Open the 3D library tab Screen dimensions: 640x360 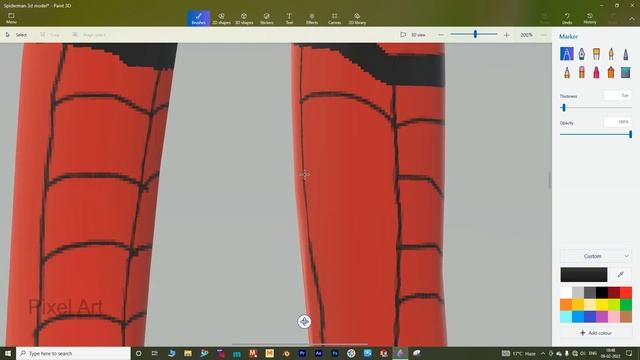[x=357, y=18]
